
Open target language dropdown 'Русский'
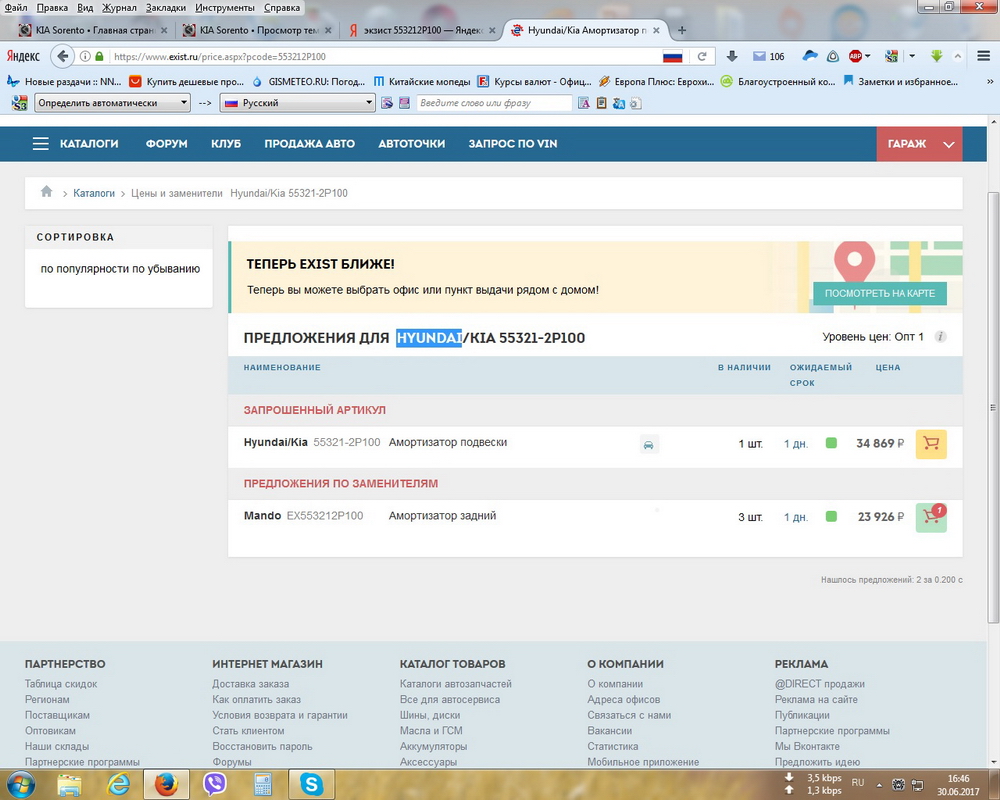(297, 103)
